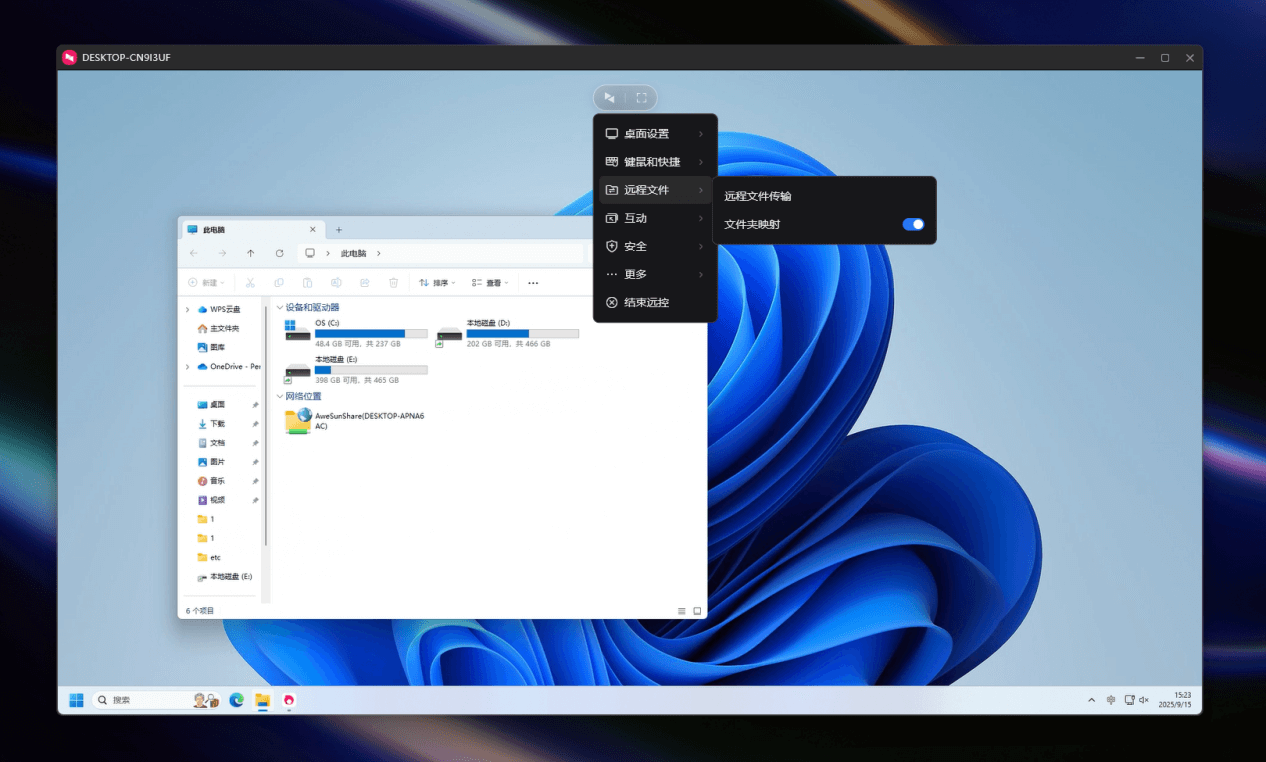The image size is (1266, 762).
Task: Click 远程文件传输 option
Action: (758, 196)
